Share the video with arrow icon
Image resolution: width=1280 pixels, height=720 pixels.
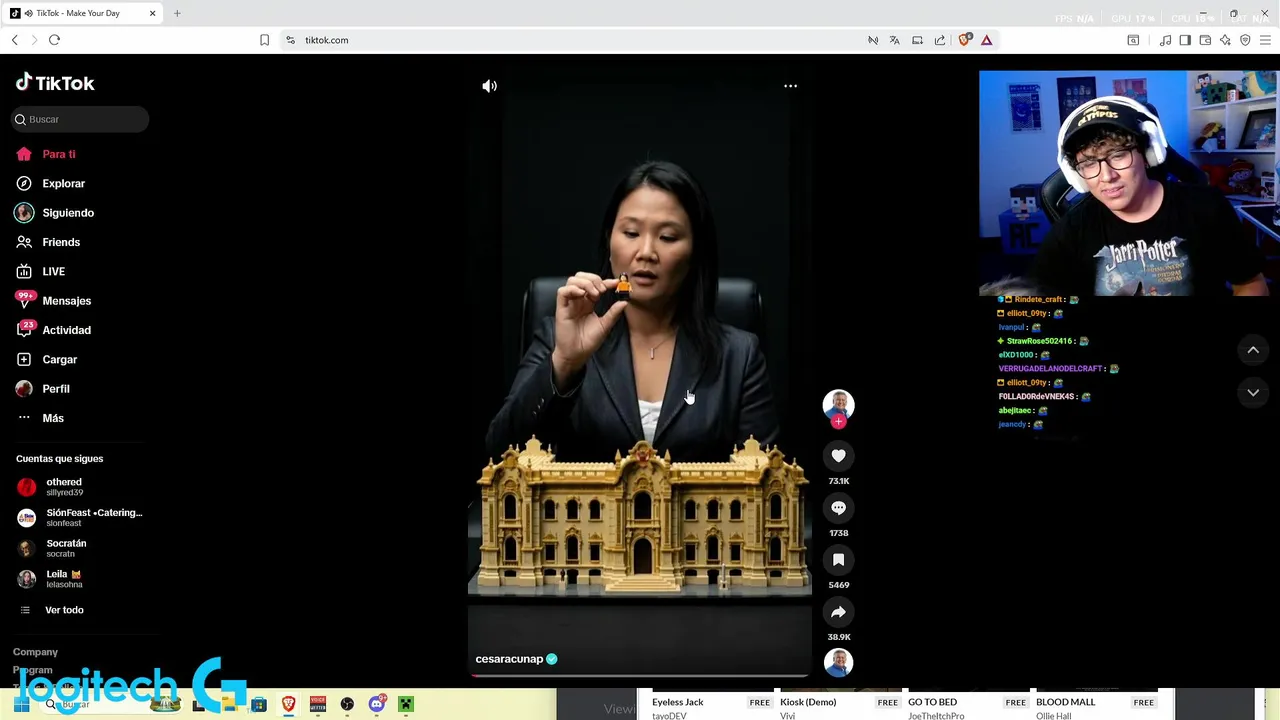[x=838, y=612]
